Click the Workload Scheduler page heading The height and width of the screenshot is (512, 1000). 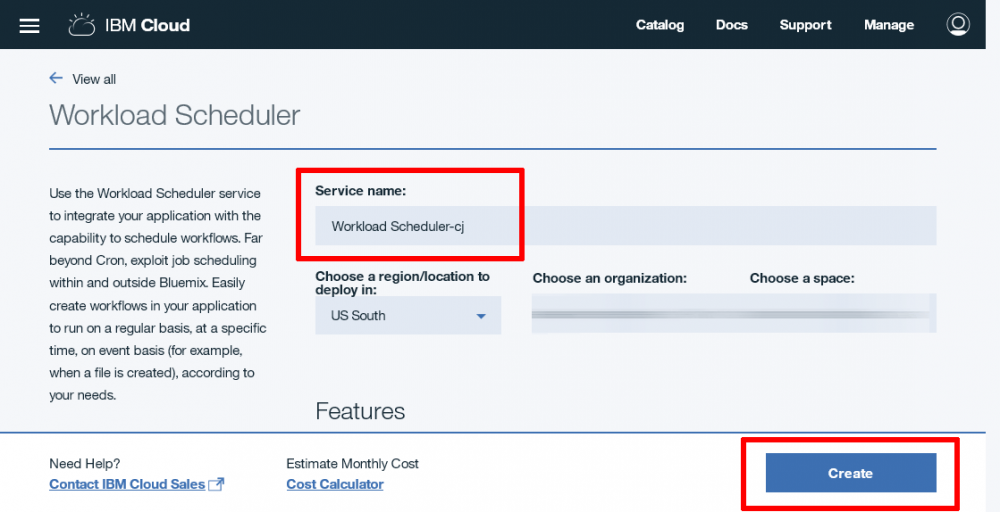click(174, 115)
